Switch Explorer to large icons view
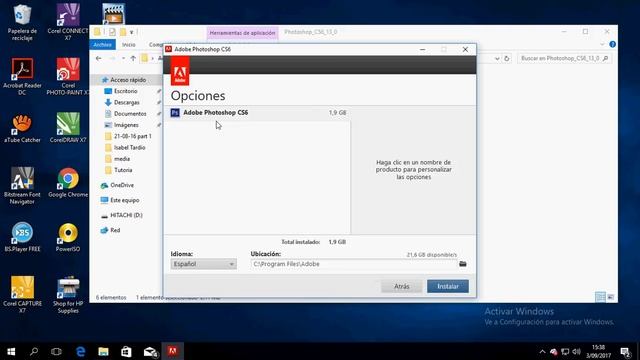The width and height of the screenshot is (640, 360). pyautogui.click(x=611, y=297)
